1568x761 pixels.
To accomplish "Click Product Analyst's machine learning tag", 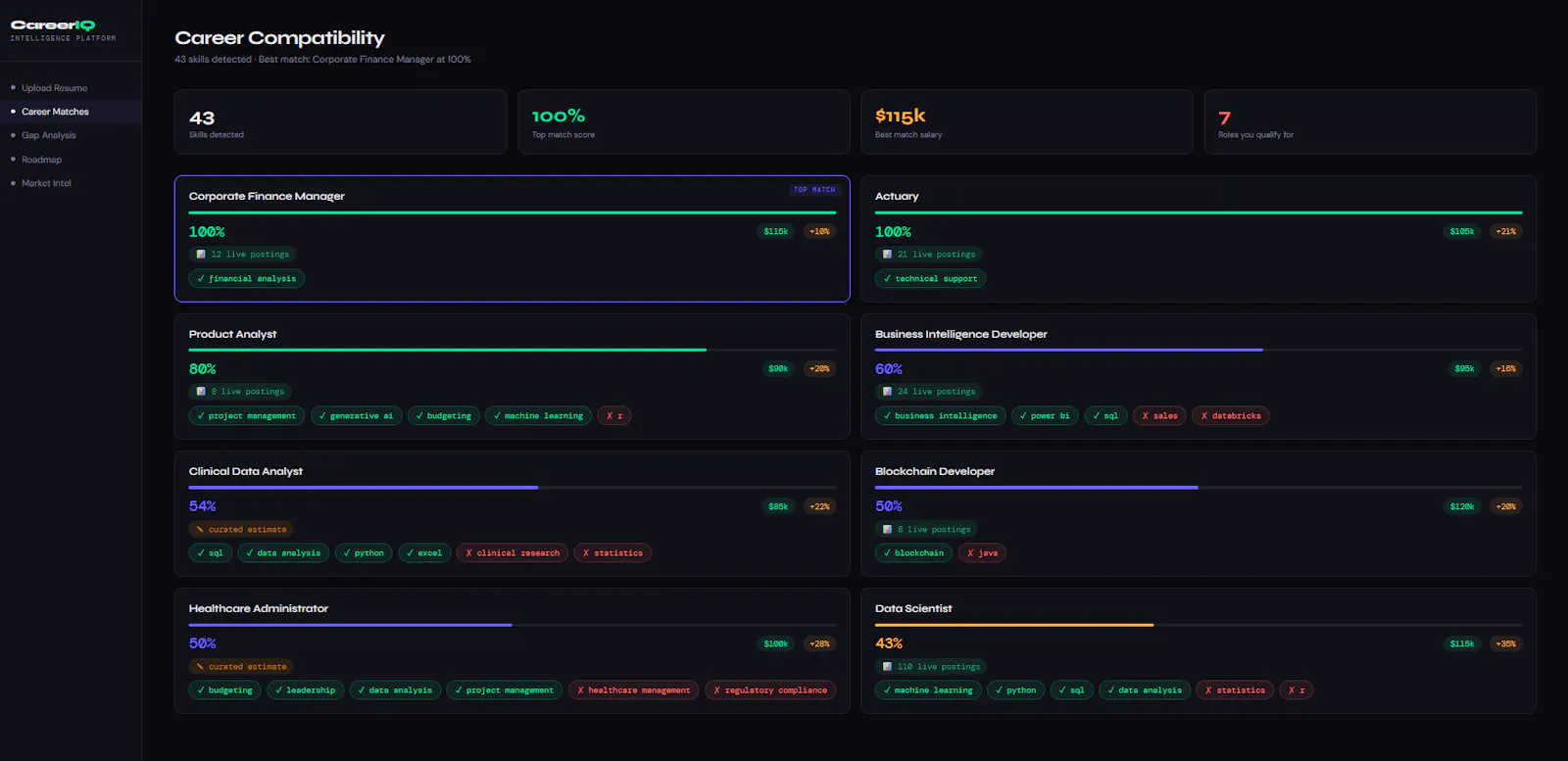I will (538, 416).
